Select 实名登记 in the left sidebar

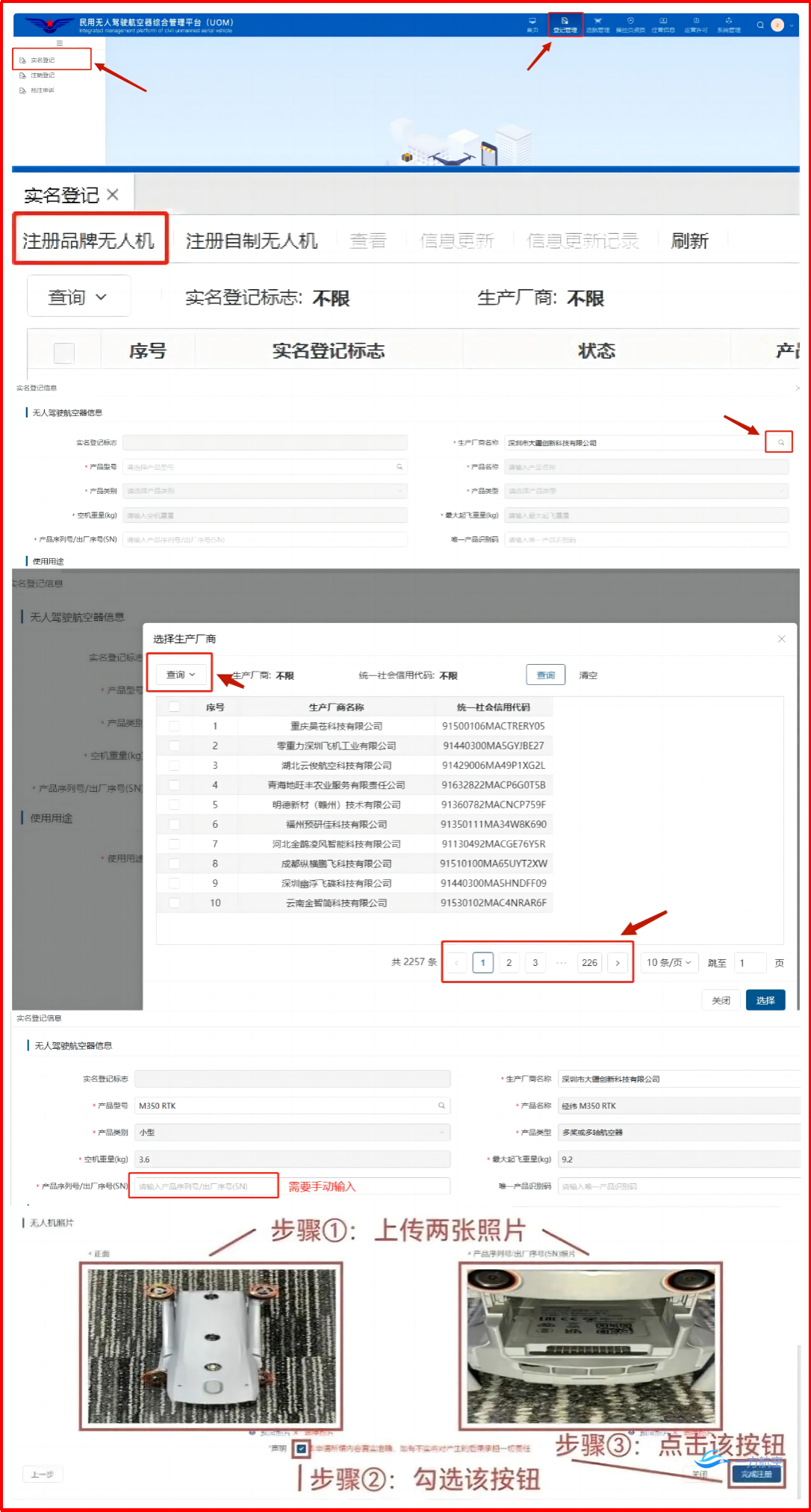pyautogui.click(x=43, y=60)
